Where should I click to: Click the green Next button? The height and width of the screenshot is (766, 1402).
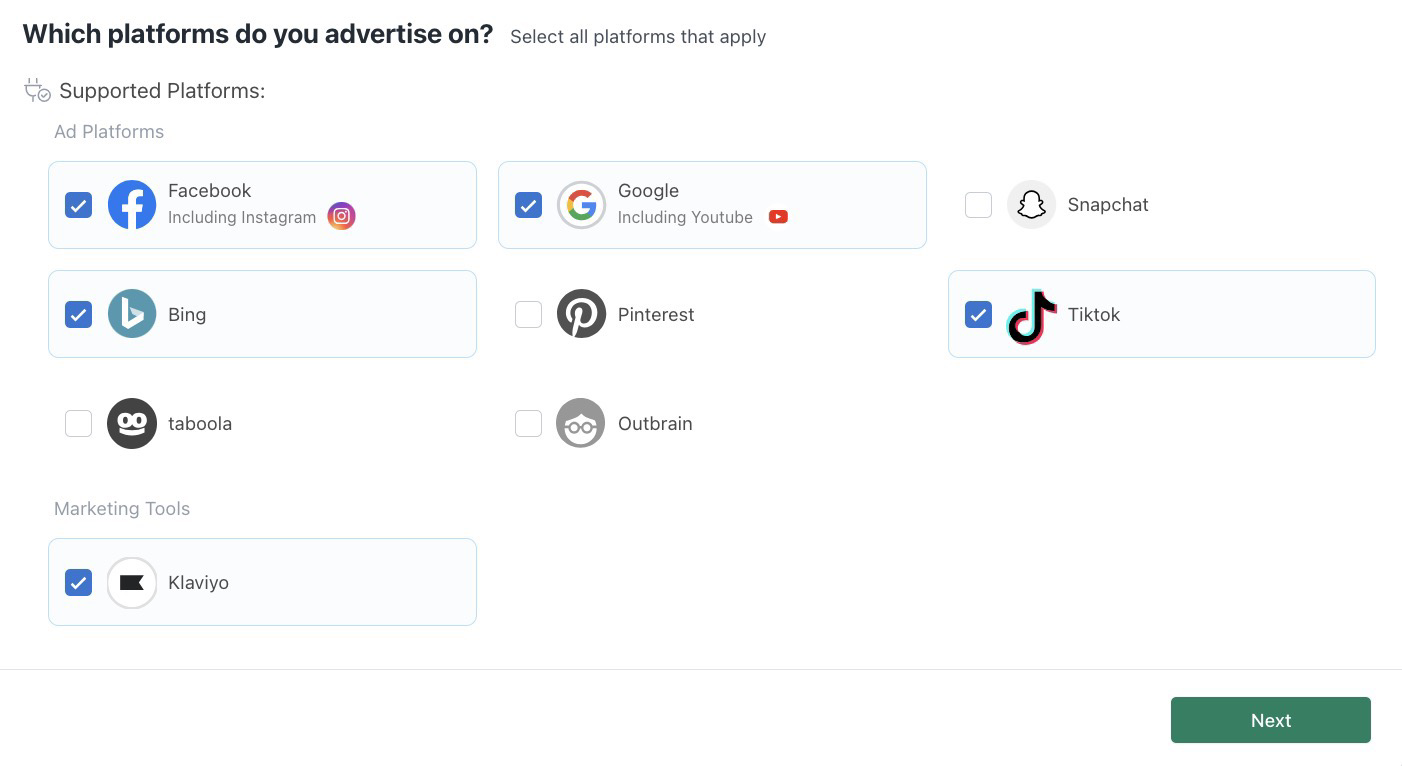tap(1270, 720)
